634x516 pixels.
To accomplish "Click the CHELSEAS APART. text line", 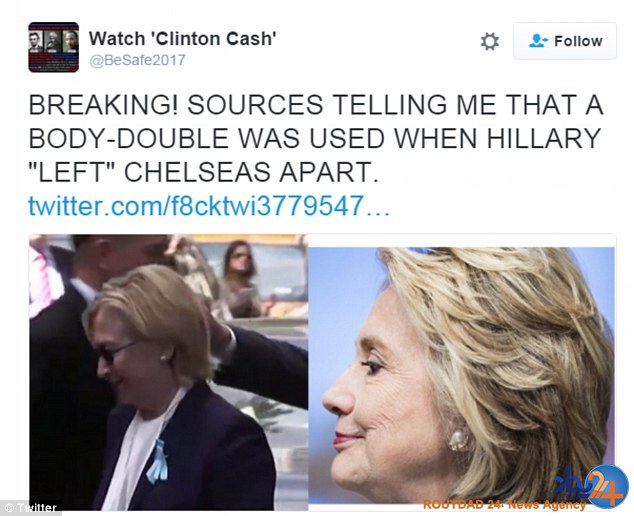I will tap(251, 172).
